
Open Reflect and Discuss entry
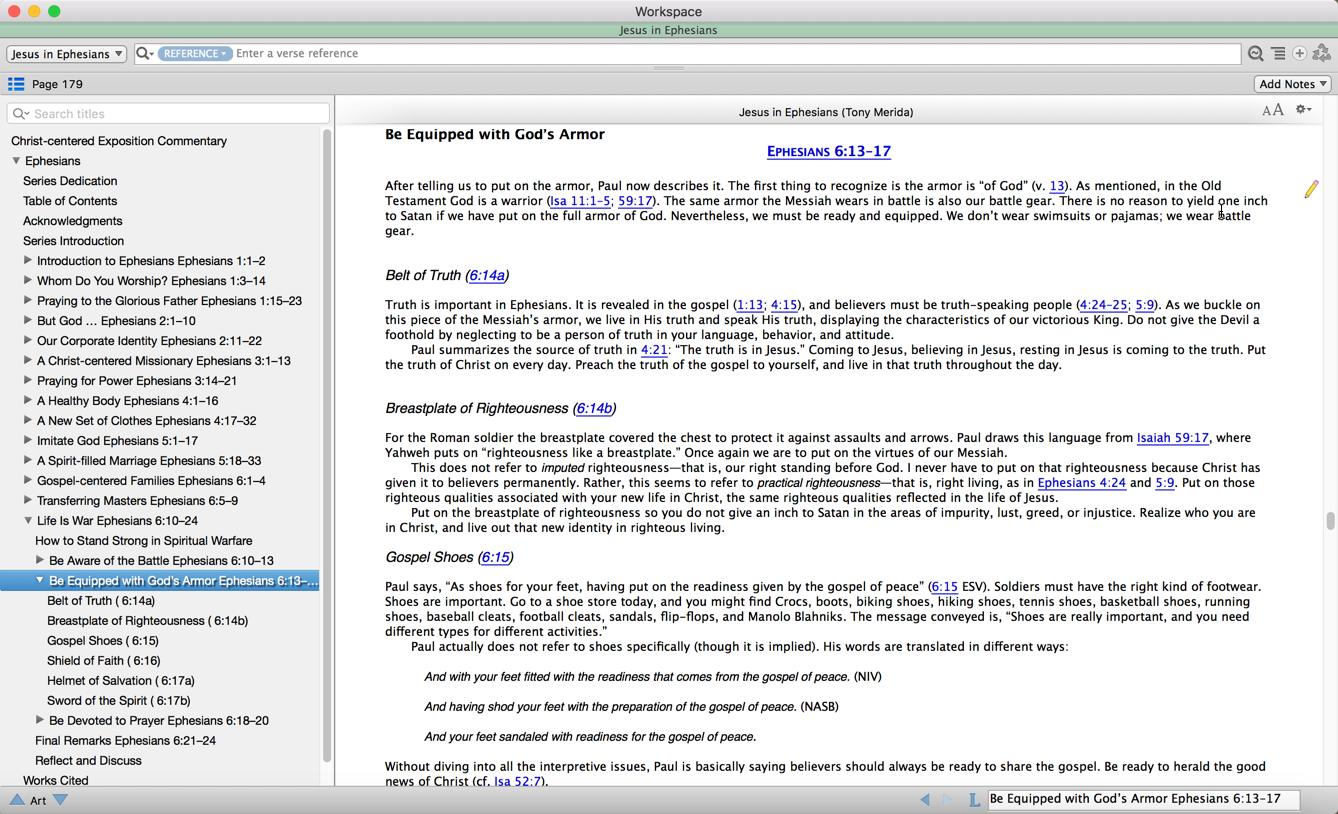88,761
